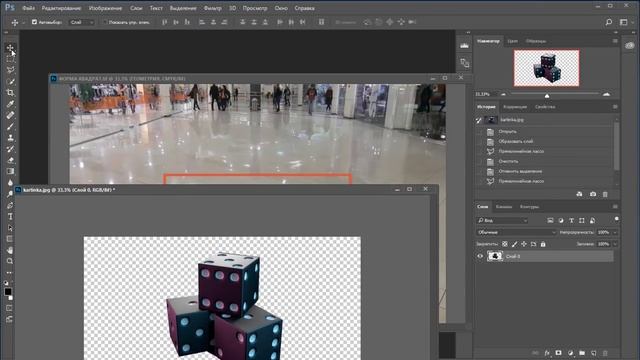The width and height of the screenshot is (640, 360).
Task: Select the Eyedropper tool
Action: pyautogui.click(x=10, y=104)
